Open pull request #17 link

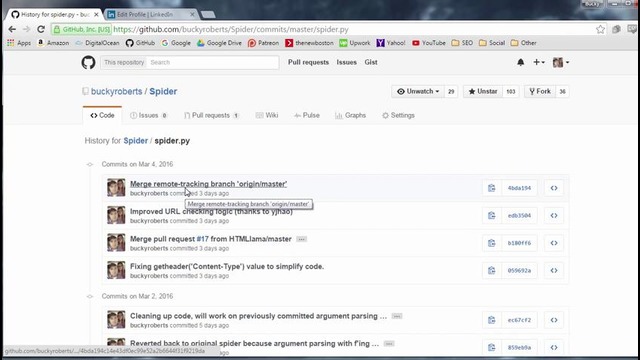click(x=202, y=239)
